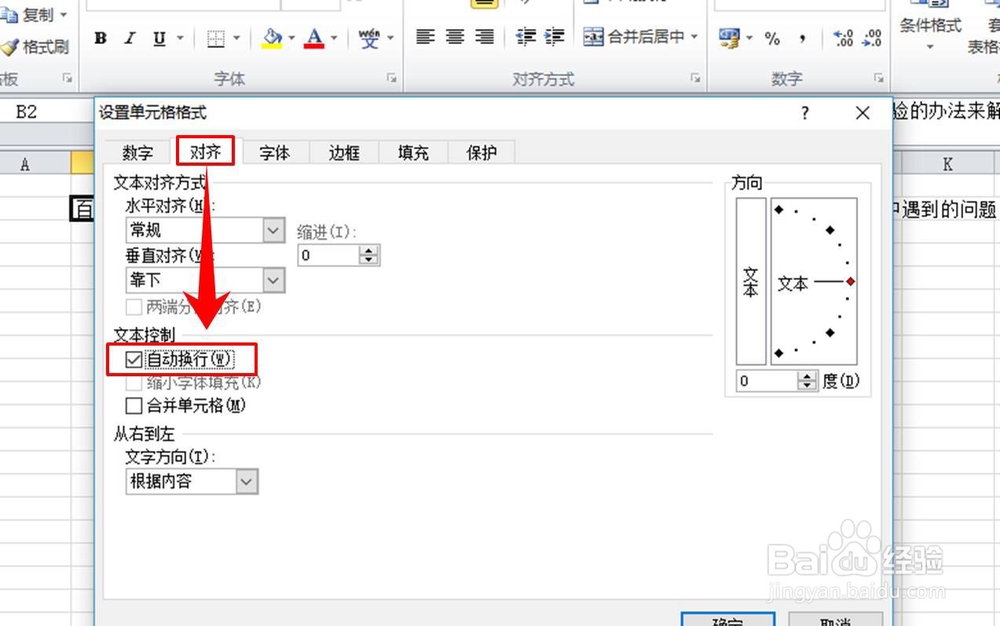This screenshot has height=626, width=1000.
Task: Switch to the 边框 tab
Action: (x=343, y=153)
